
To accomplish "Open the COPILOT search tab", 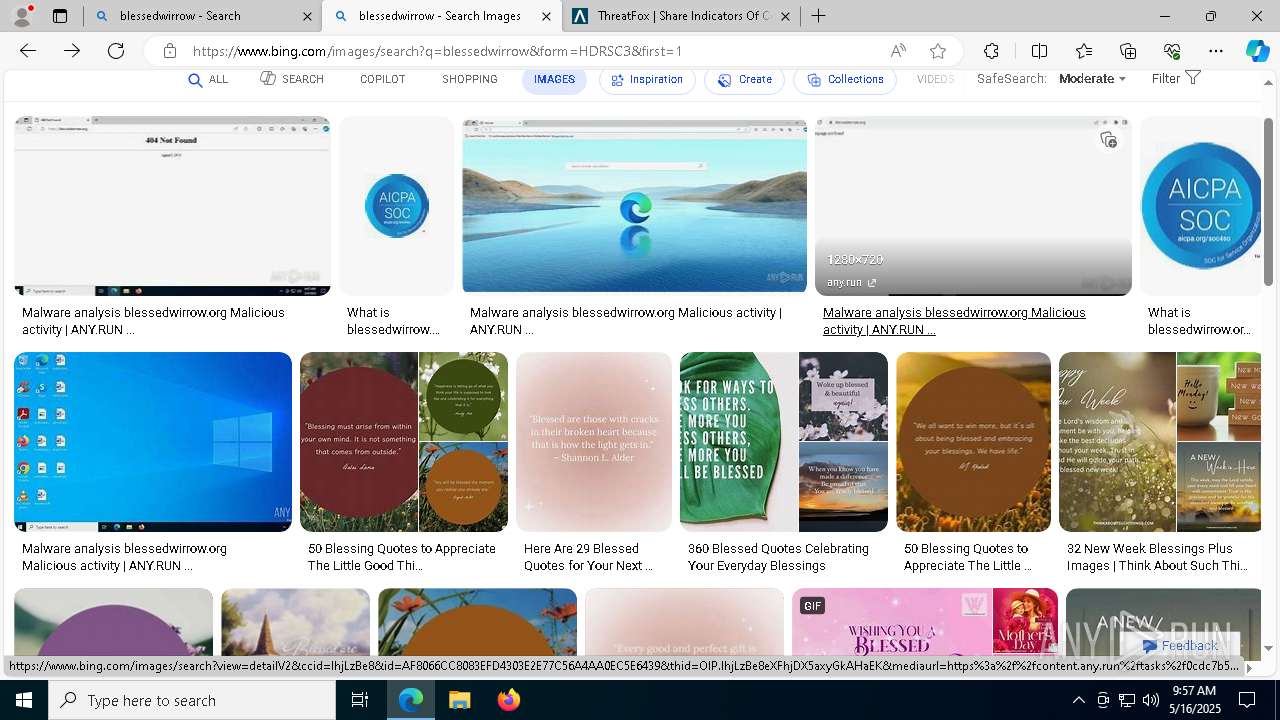I will (383, 80).
